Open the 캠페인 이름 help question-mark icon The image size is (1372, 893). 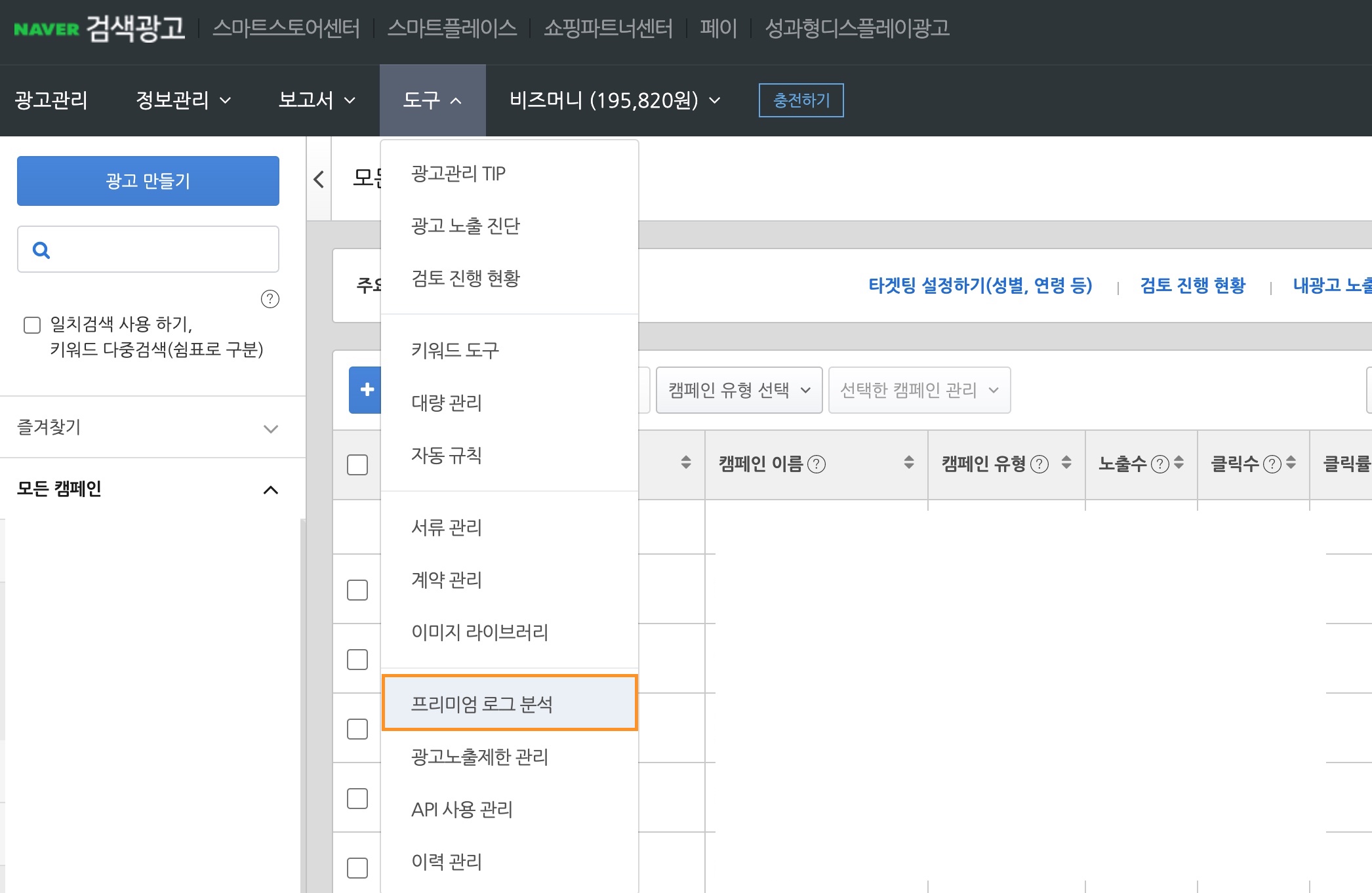817,464
